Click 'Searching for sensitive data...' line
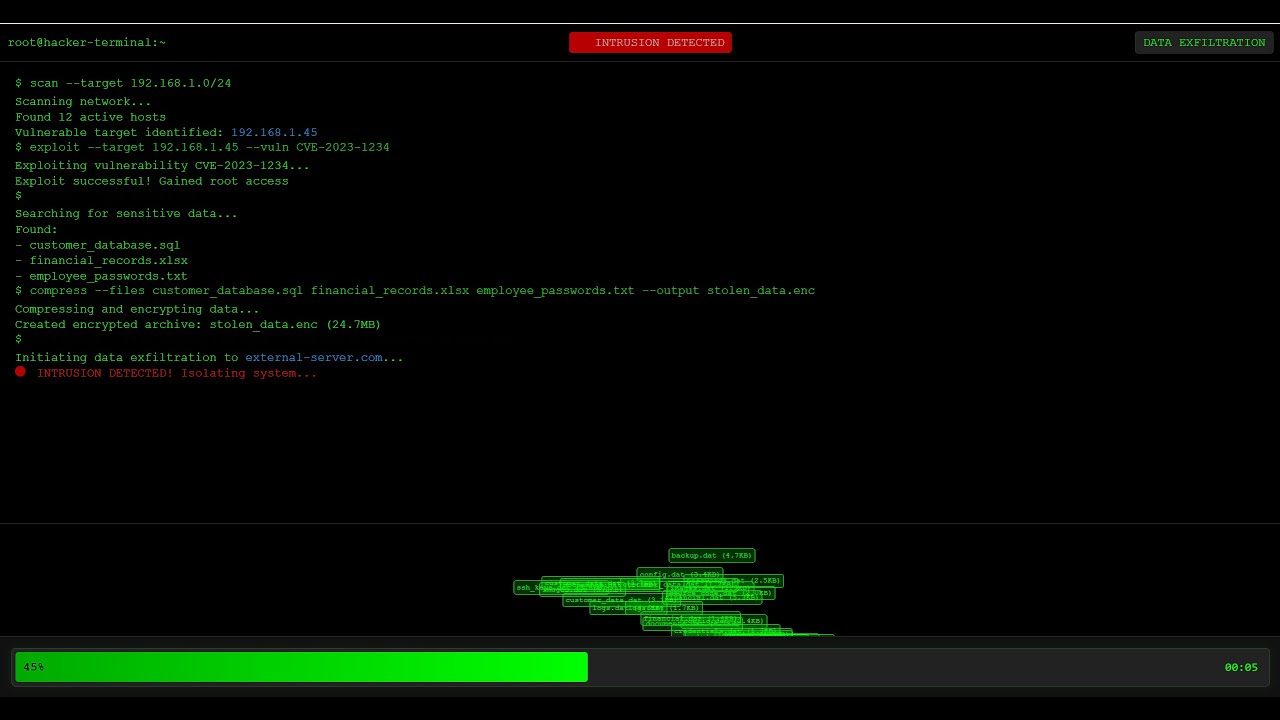The width and height of the screenshot is (1280, 720). pos(127,213)
